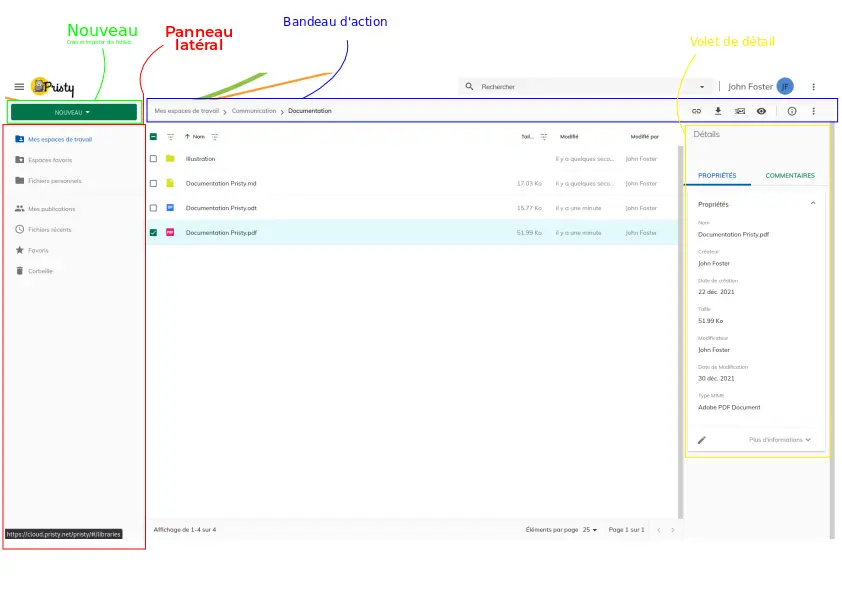
Task: Click the pencil edit icon in properties card
Action: click(702, 439)
